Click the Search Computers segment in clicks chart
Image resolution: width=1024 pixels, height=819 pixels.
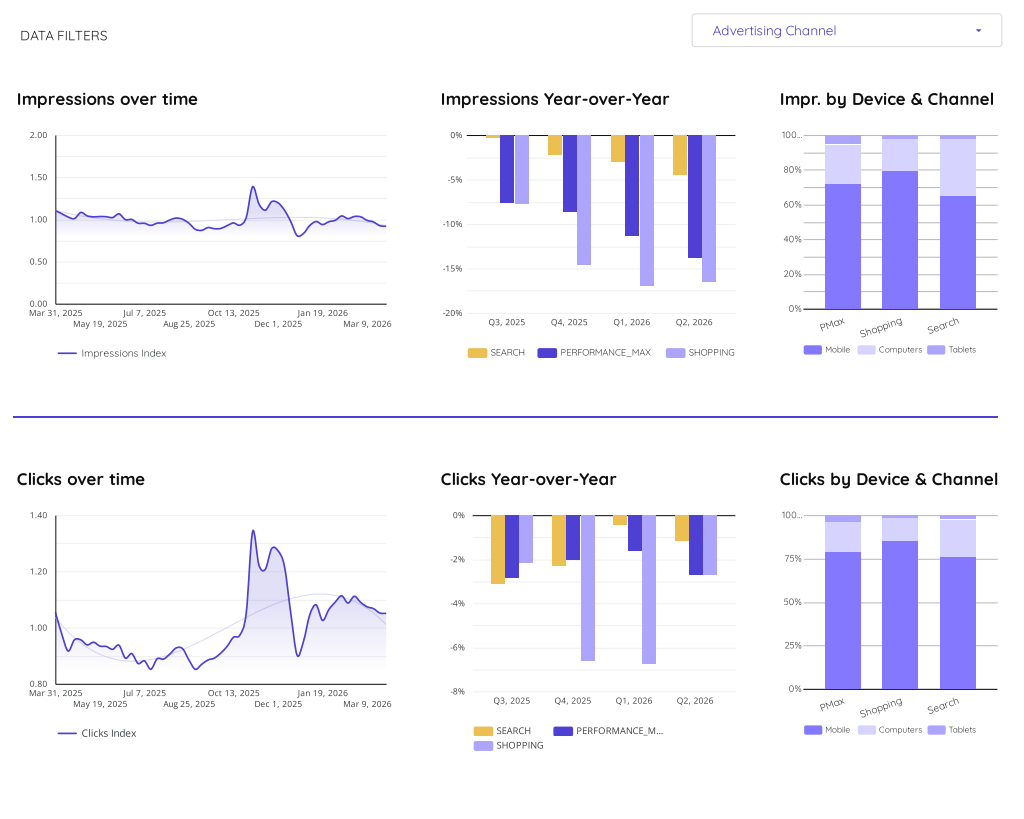tap(957, 538)
